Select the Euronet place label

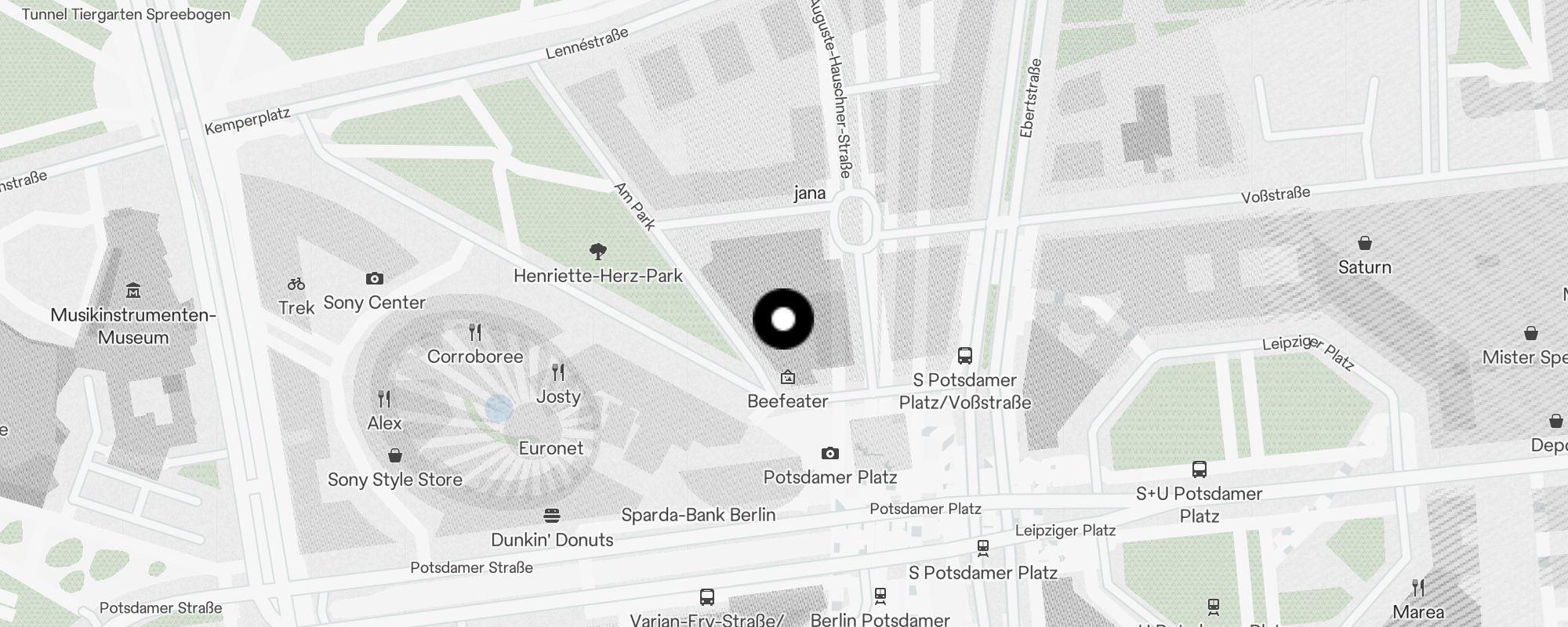point(551,448)
